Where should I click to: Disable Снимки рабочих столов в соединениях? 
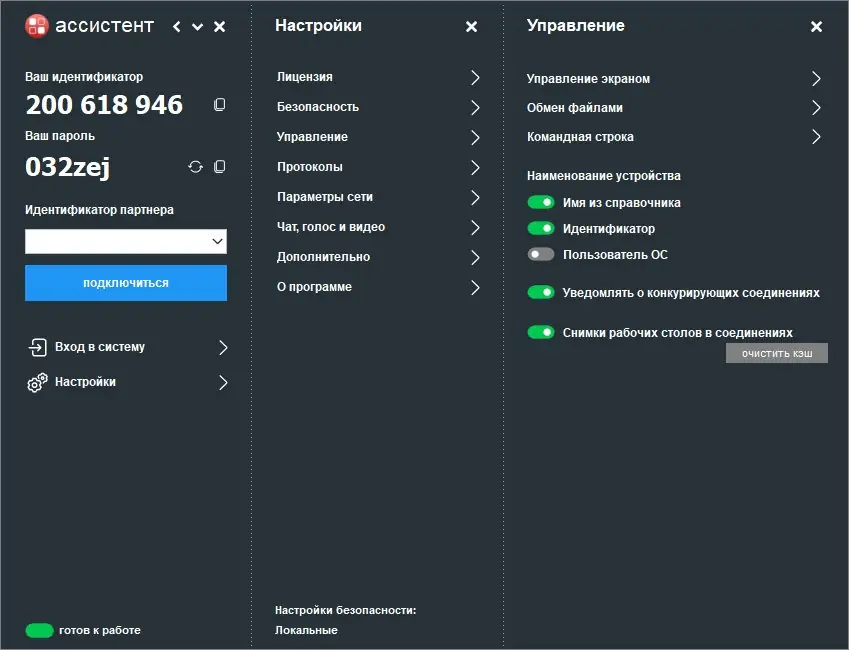point(541,331)
